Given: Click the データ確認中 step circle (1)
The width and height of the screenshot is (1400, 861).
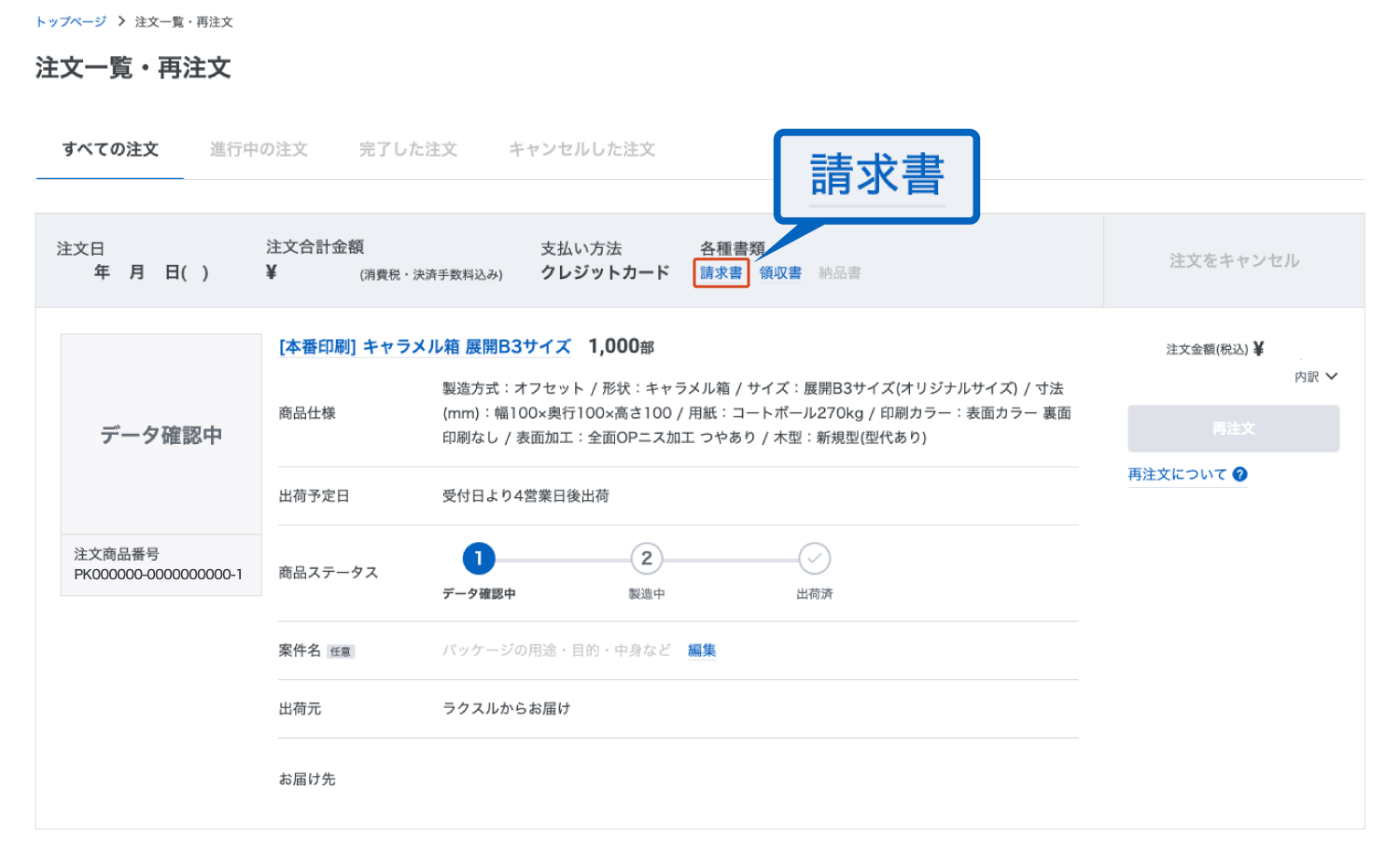Looking at the screenshot, I should click(479, 559).
